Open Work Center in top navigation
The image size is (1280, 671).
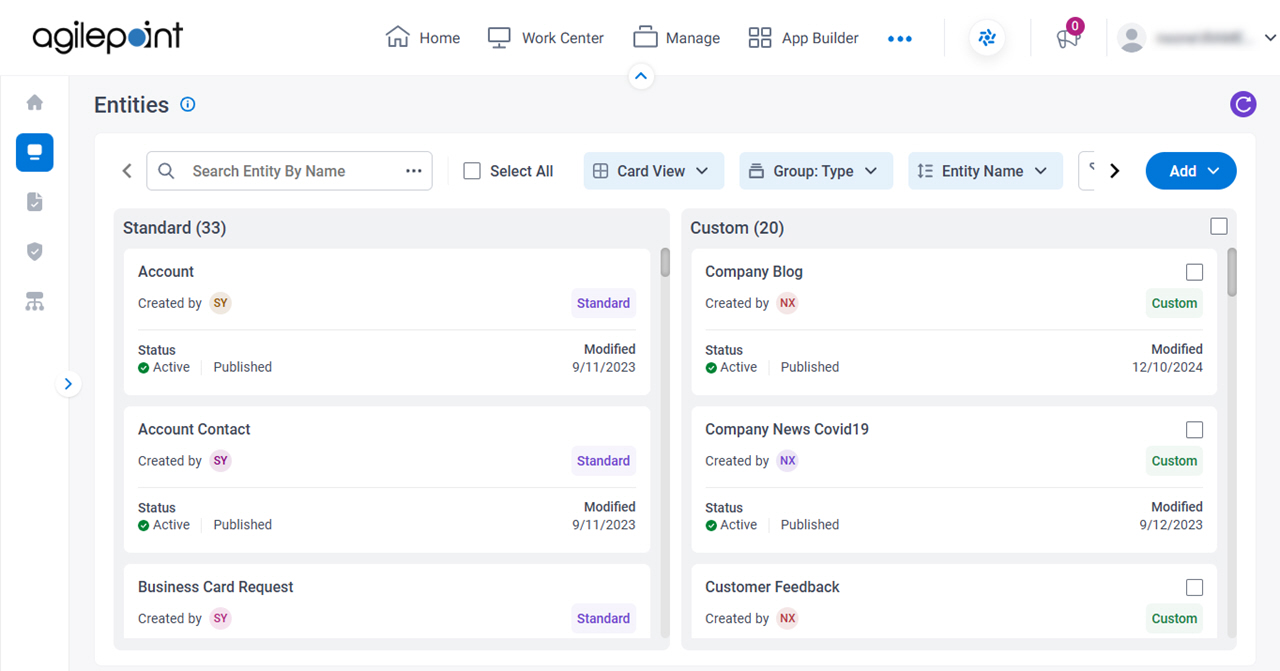coord(546,38)
